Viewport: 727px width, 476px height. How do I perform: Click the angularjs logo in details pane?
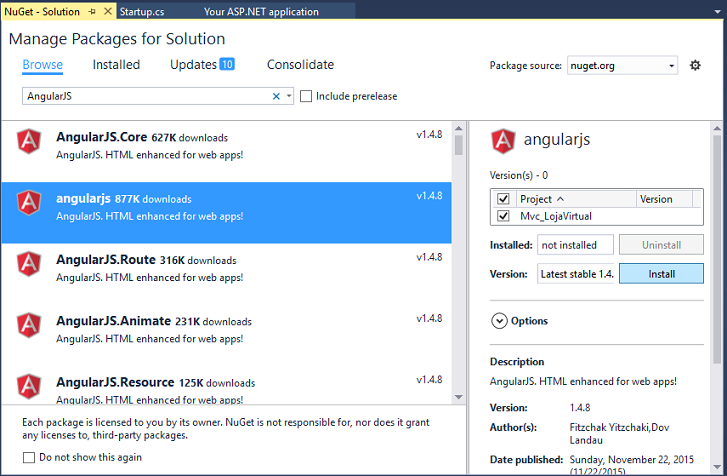click(503, 141)
